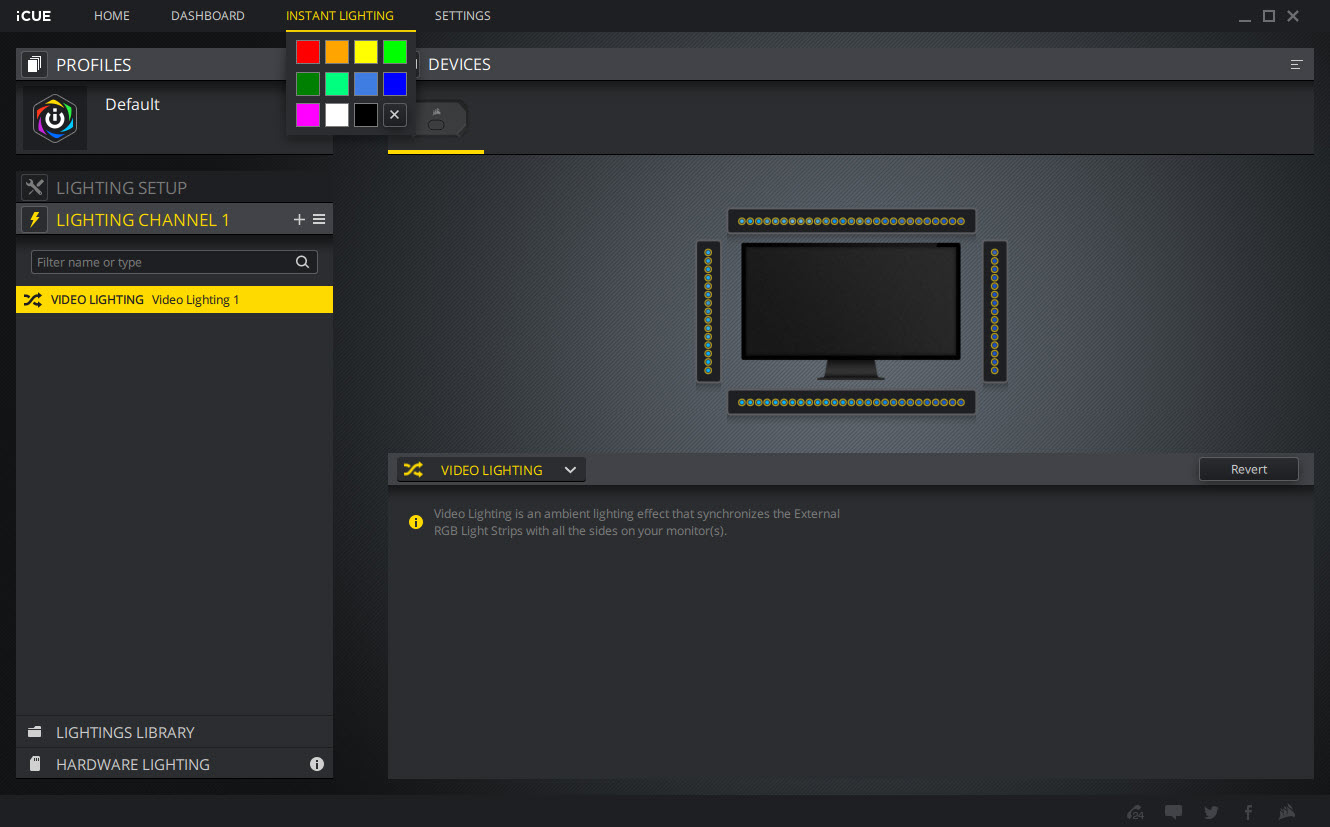Click the DEVICES header label
The width and height of the screenshot is (1330, 827).
point(459,64)
